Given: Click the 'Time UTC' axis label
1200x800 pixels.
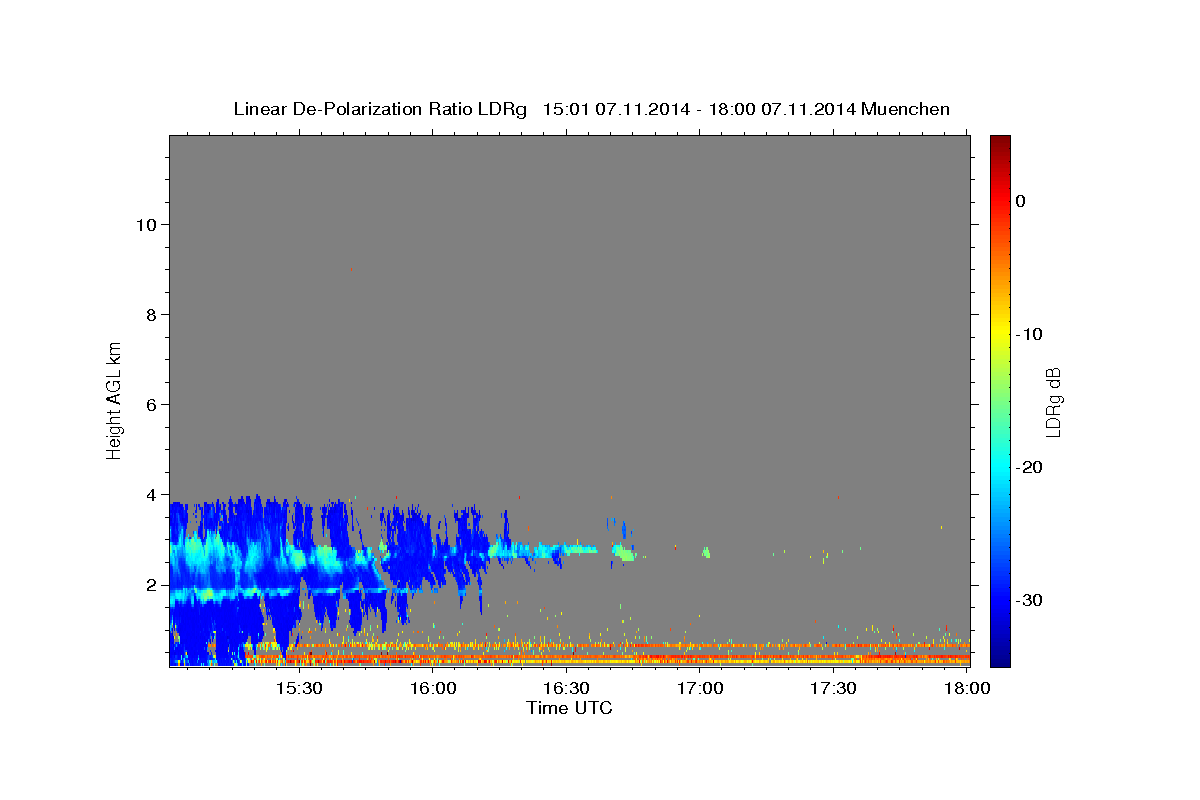Looking at the screenshot, I should 569,708.
